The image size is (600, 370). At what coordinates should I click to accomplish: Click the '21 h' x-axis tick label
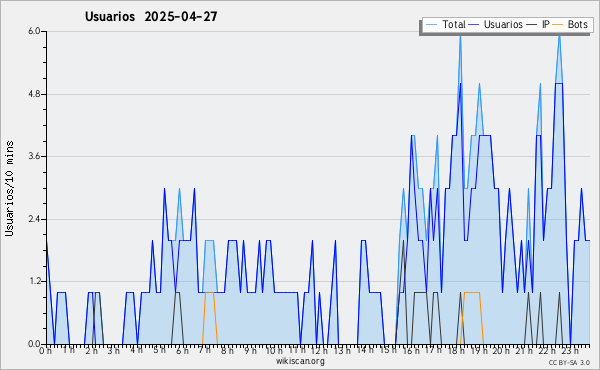click(x=523, y=351)
